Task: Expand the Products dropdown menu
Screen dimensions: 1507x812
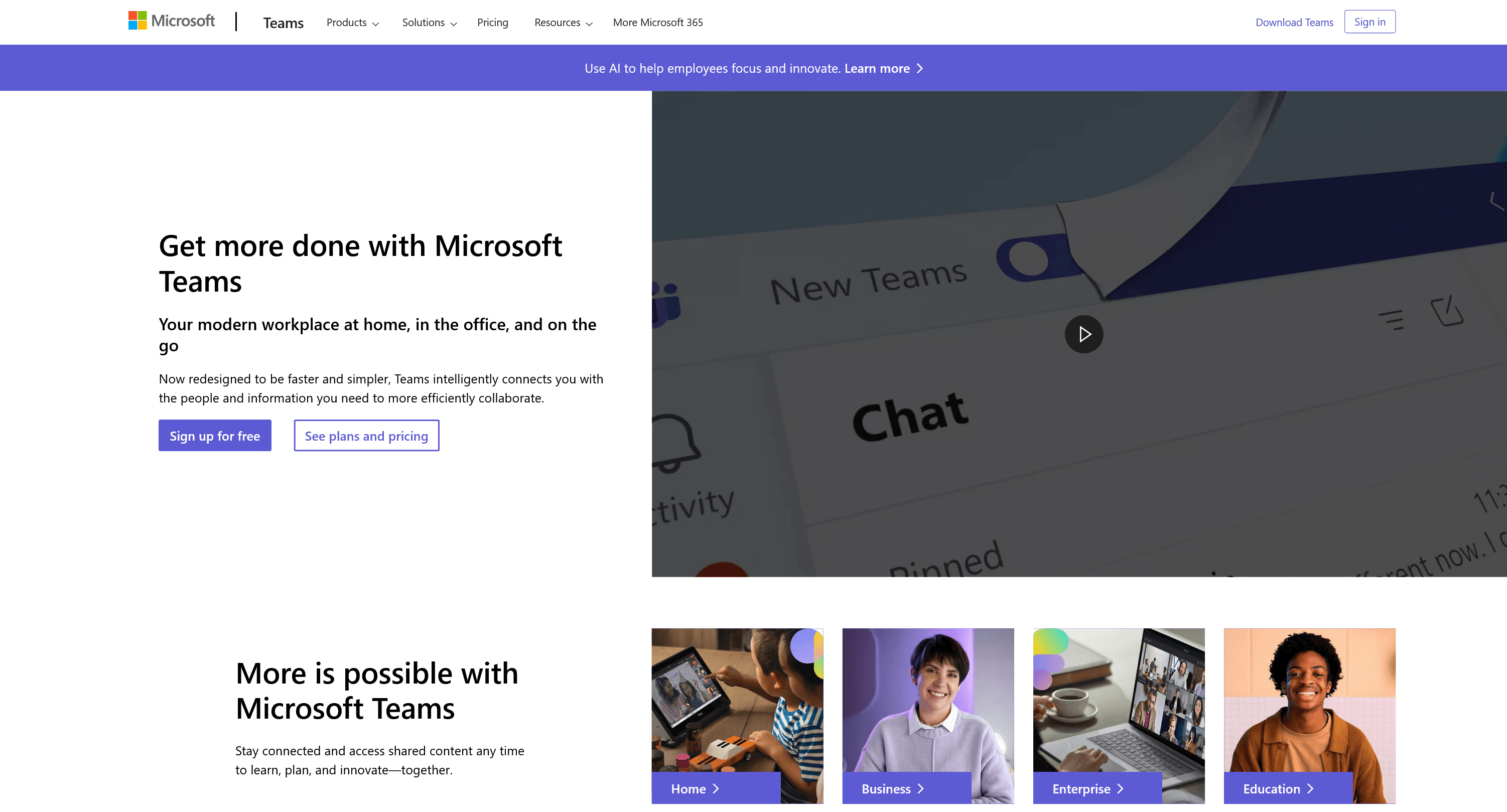Action: point(353,22)
